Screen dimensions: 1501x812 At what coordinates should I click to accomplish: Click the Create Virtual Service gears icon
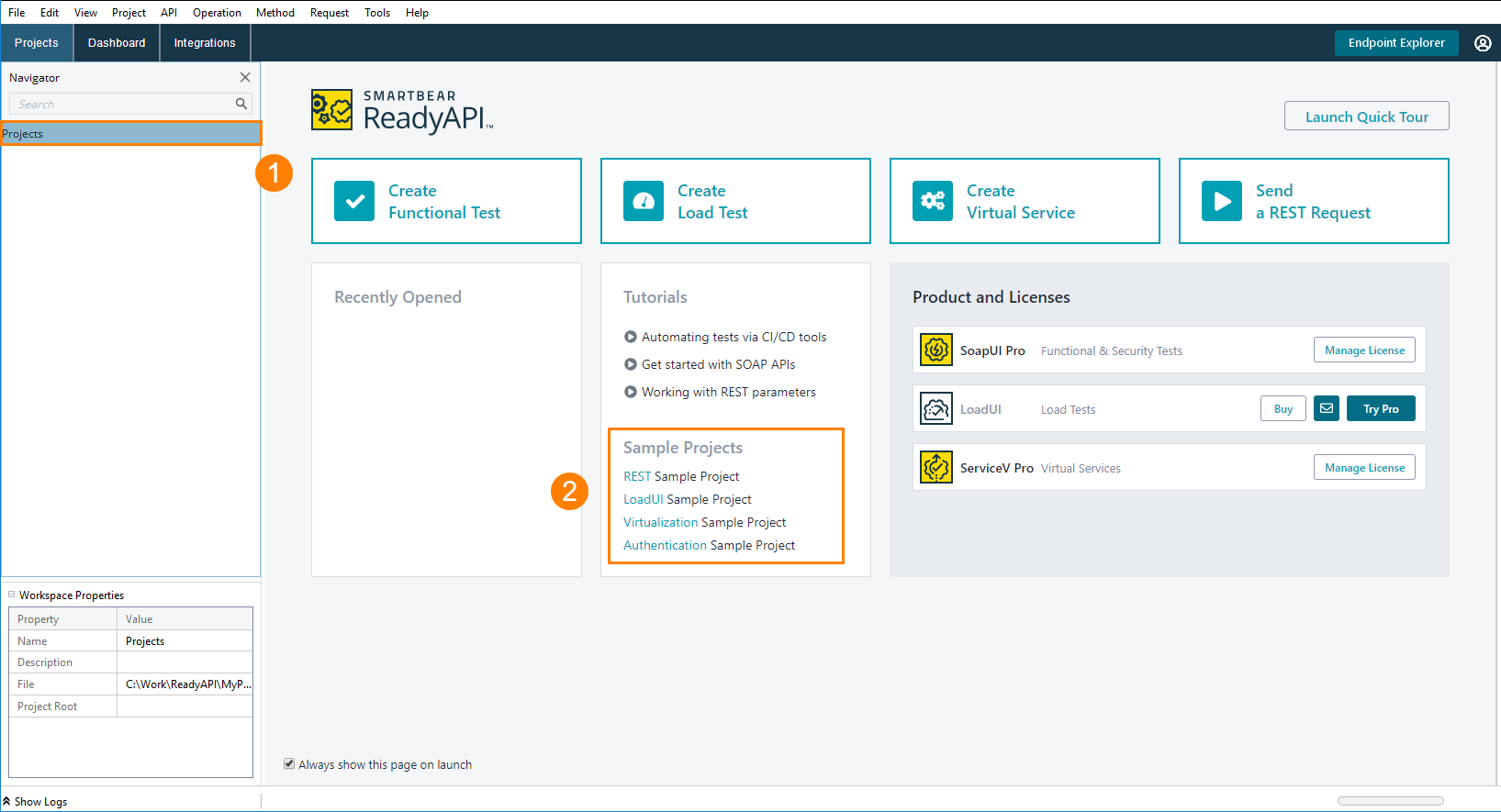coord(933,201)
